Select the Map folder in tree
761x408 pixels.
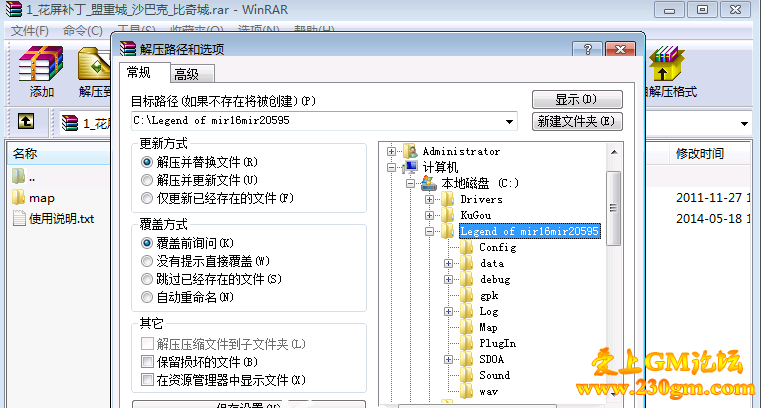point(488,327)
